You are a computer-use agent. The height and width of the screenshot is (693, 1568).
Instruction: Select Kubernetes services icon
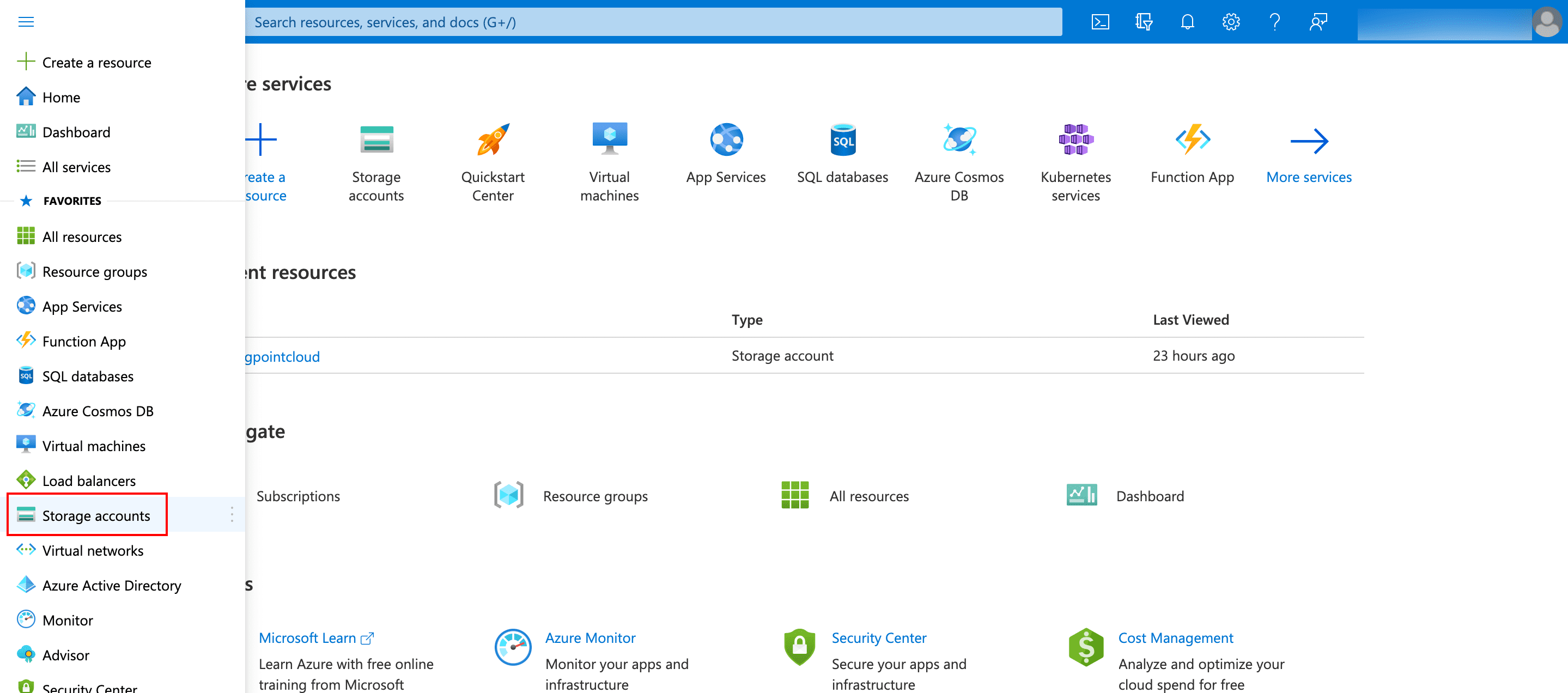(1075, 139)
